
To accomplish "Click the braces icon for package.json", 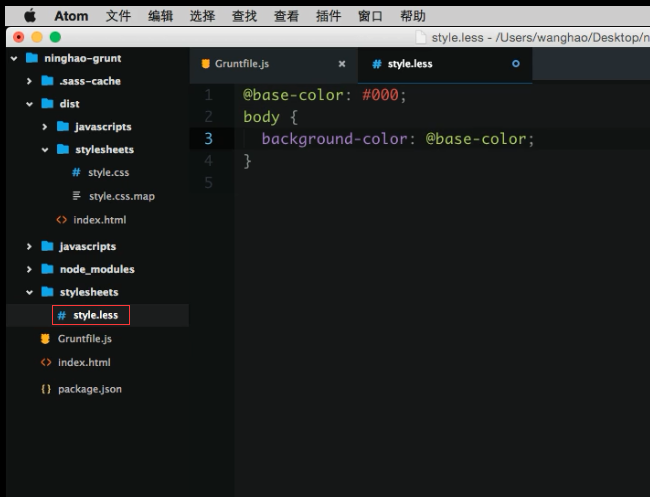I will pos(45,389).
